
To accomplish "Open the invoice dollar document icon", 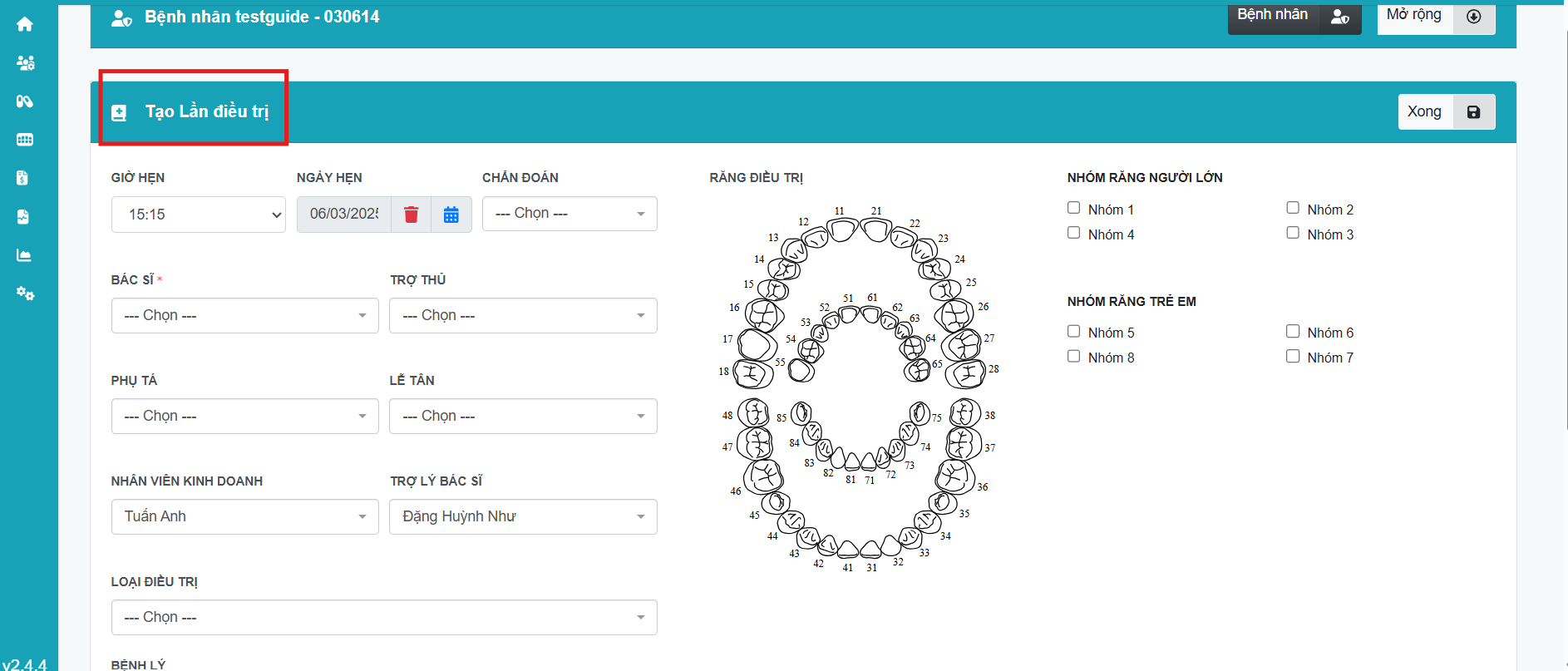I will [23, 178].
